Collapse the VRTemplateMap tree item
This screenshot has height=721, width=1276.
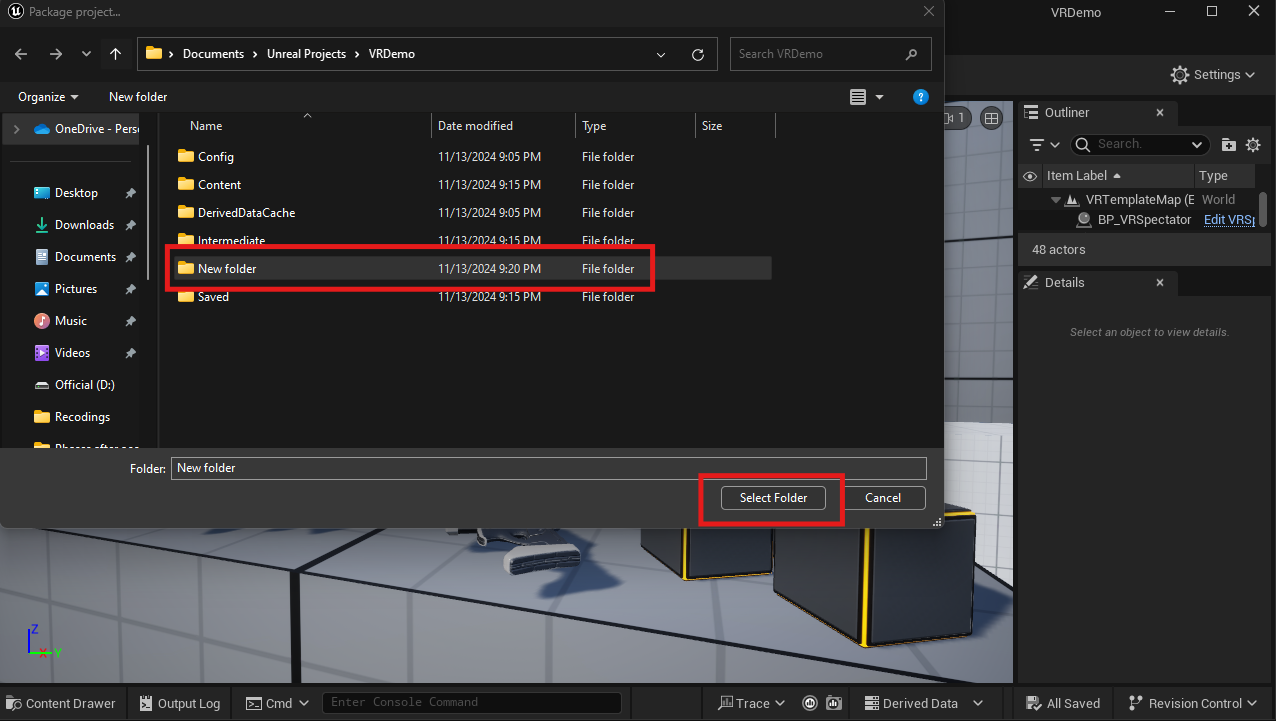1056,200
